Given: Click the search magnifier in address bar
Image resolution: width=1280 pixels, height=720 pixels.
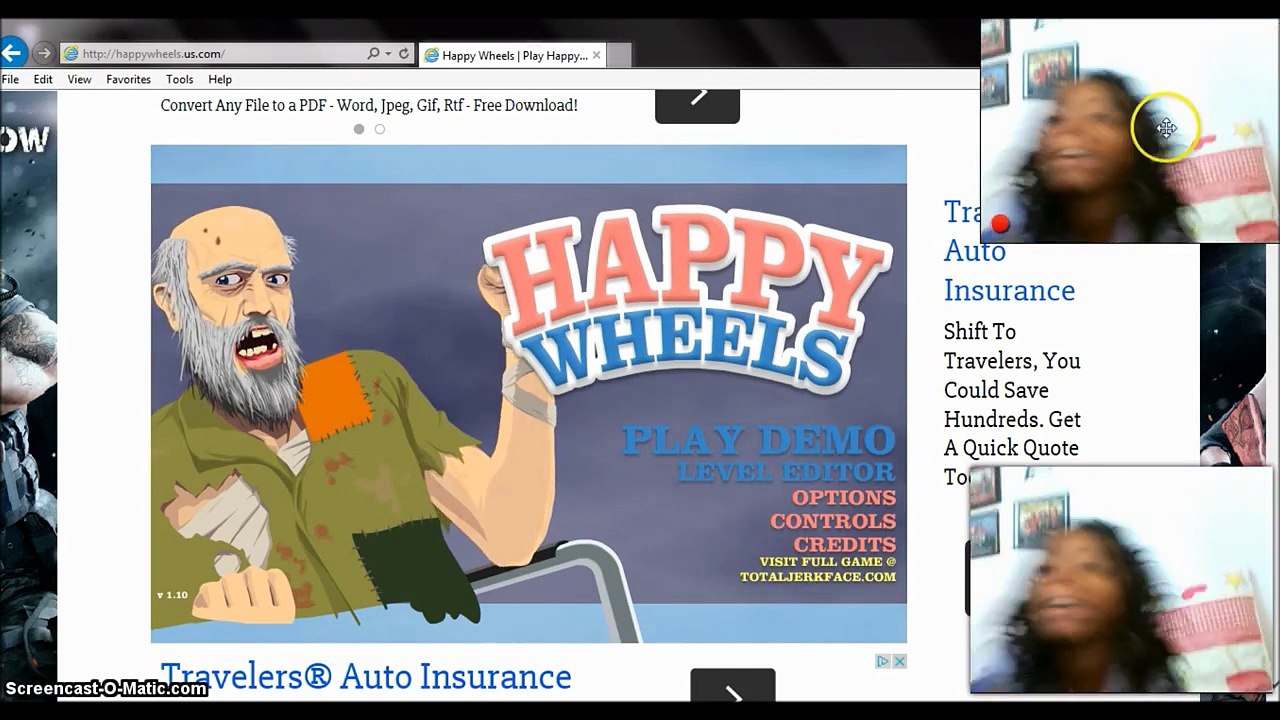Looking at the screenshot, I should click(373, 54).
